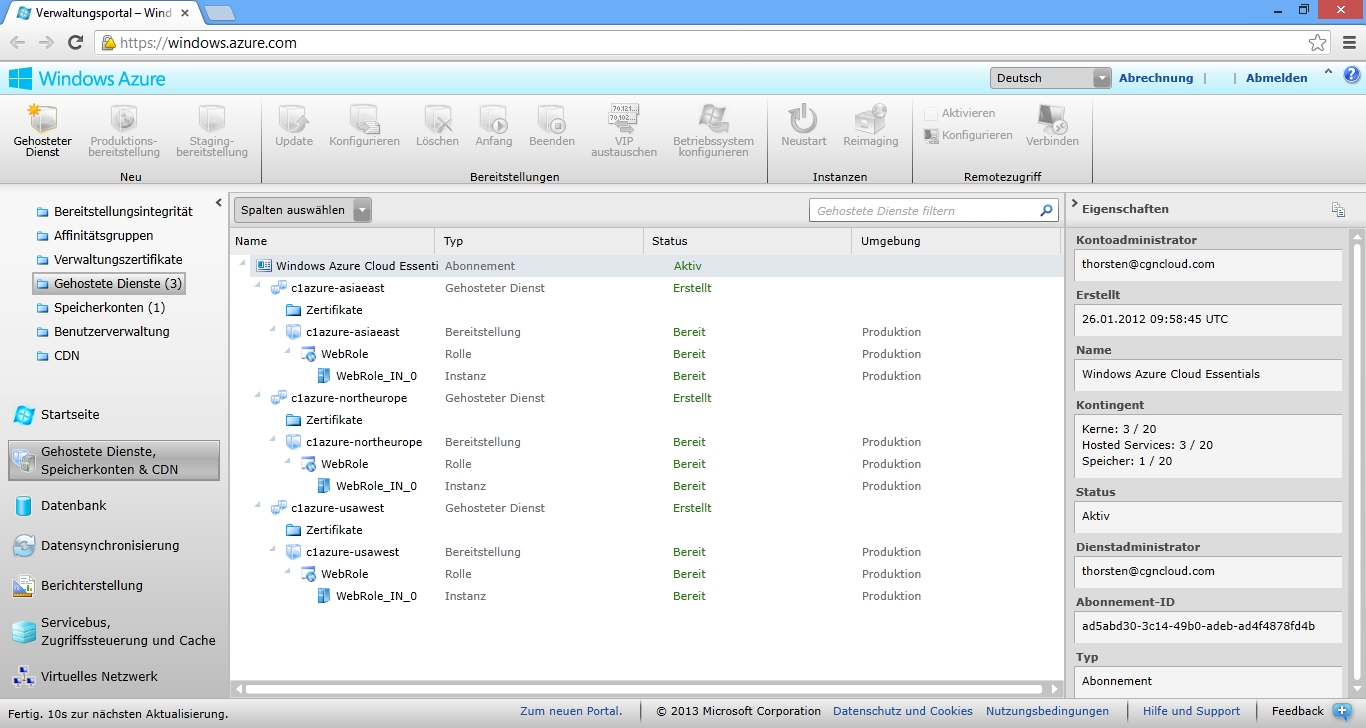The height and width of the screenshot is (728, 1366).
Task: Open the Datenbank navigation section
Action: [x=73, y=506]
